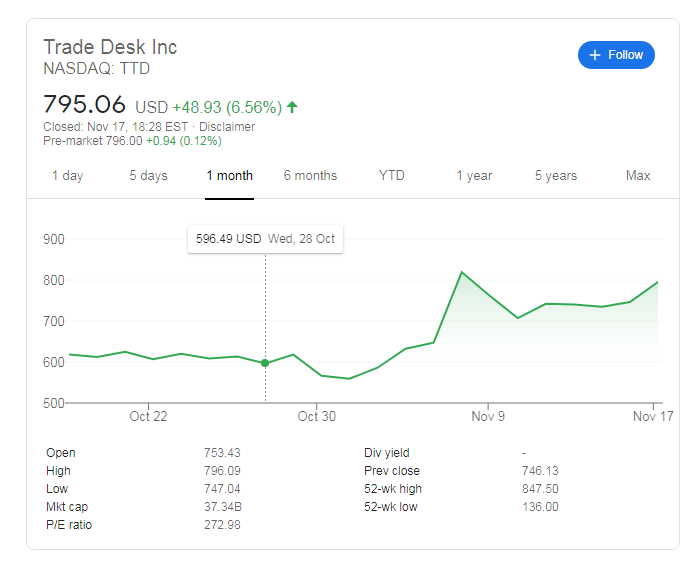Click the Prev close value 746.13
Screen dimensions: 697x565
click(x=540, y=471)
